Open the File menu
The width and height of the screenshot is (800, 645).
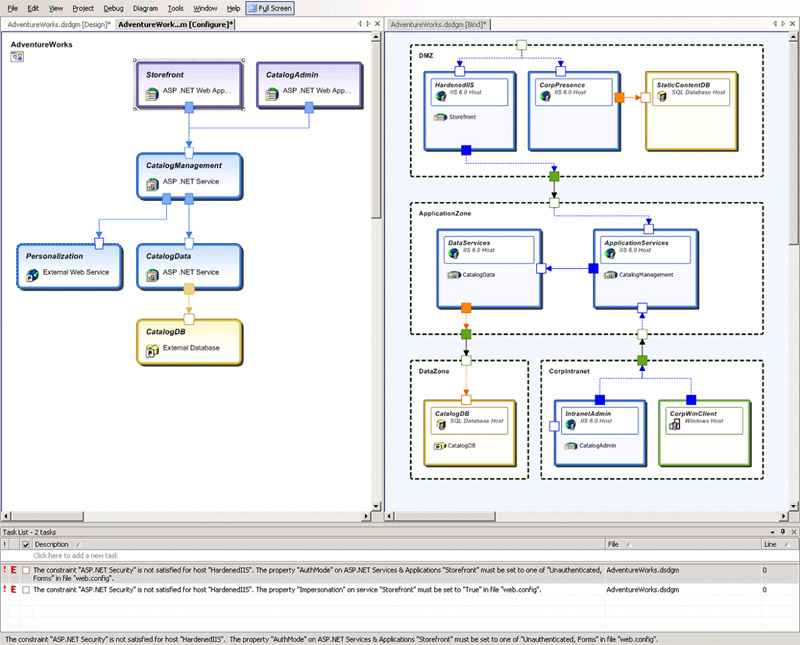click(12, 8)
